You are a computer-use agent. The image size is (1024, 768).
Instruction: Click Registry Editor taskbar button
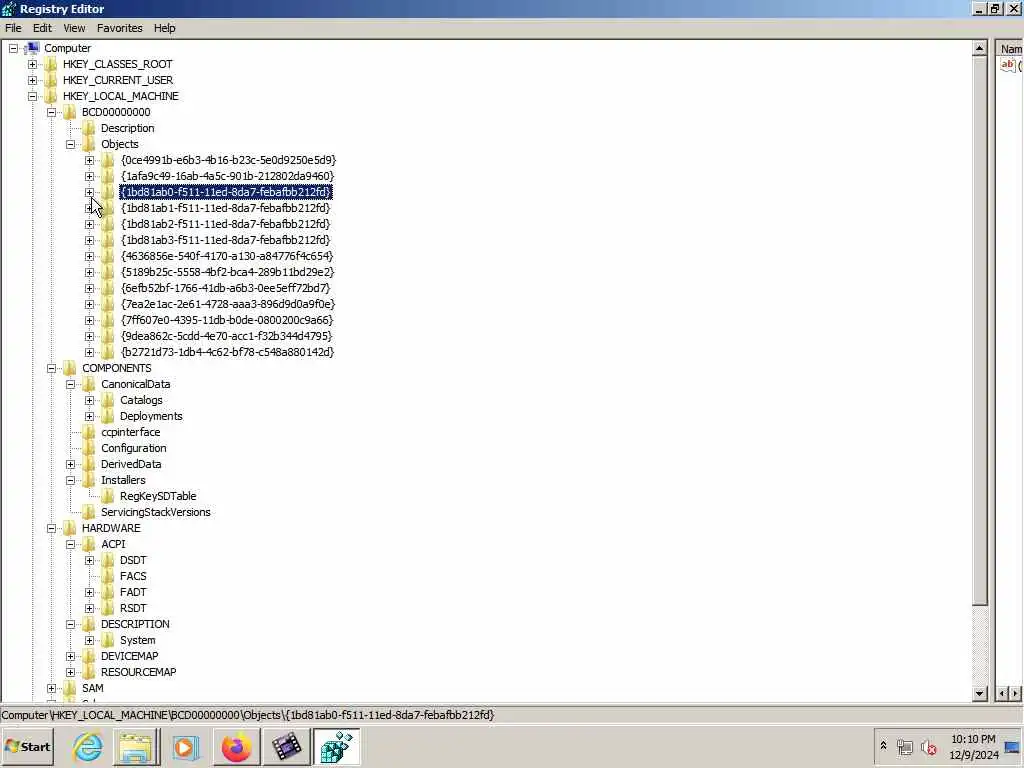[x=337, y=746]
